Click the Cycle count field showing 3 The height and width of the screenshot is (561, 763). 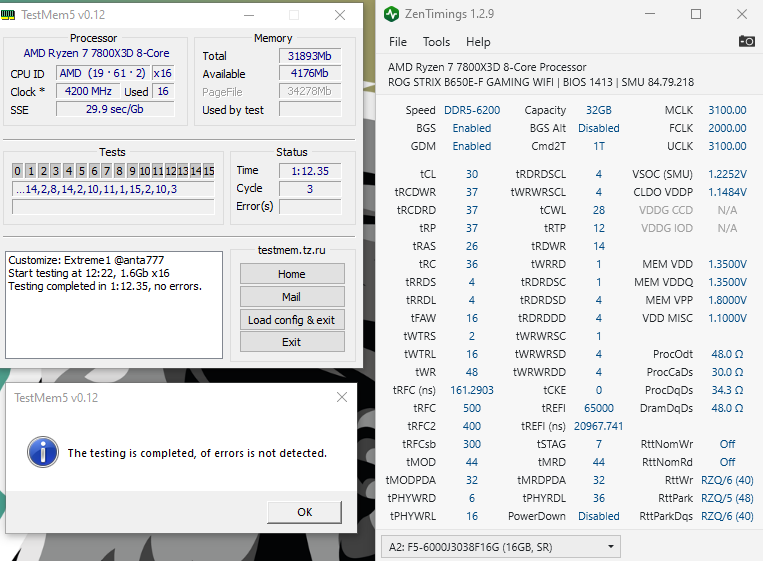point(310,189)
